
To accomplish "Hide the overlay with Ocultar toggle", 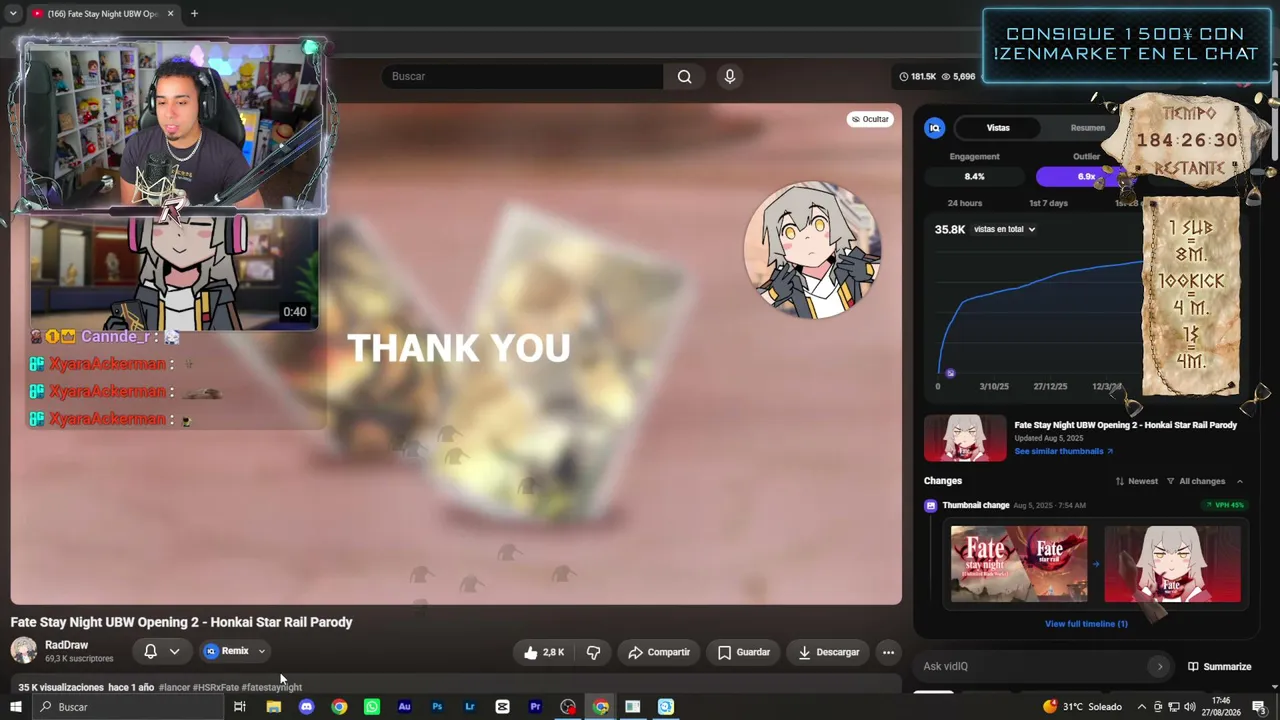I will click(870, 119).
